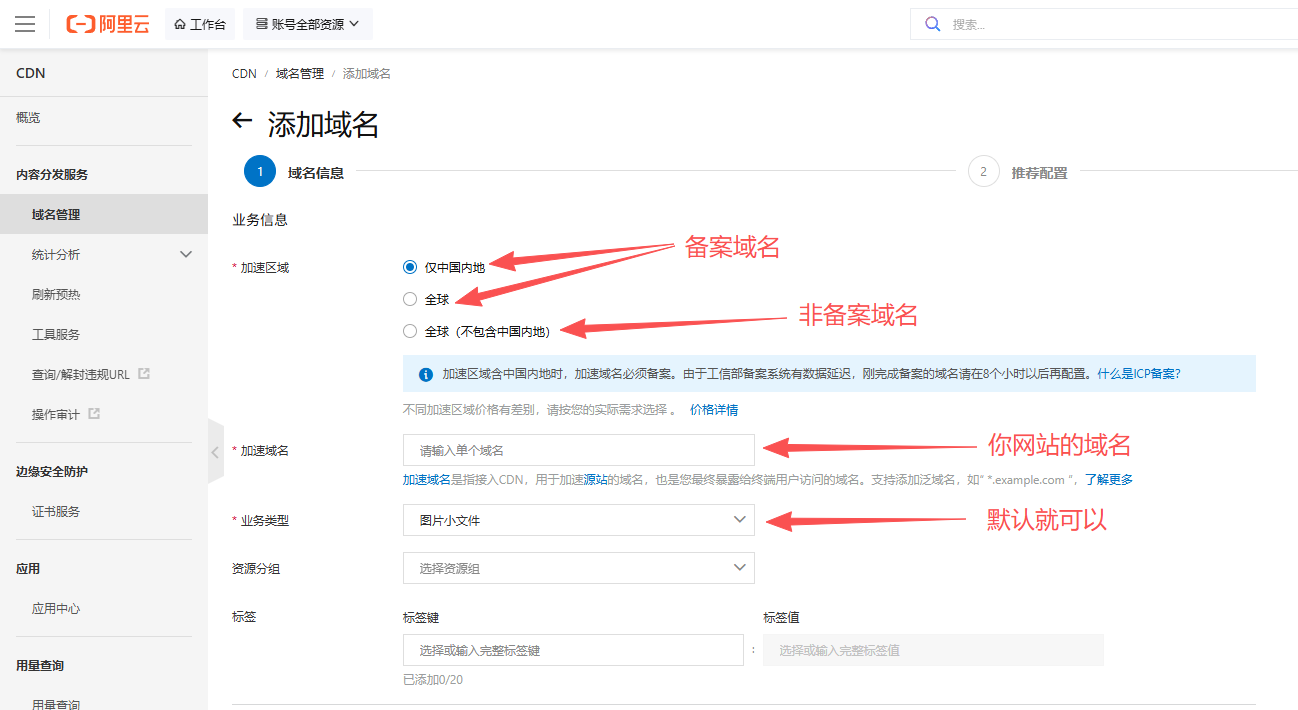Open 工作台 from the top bar
This screenshot has height=710, width=1298.
point(200,24)
